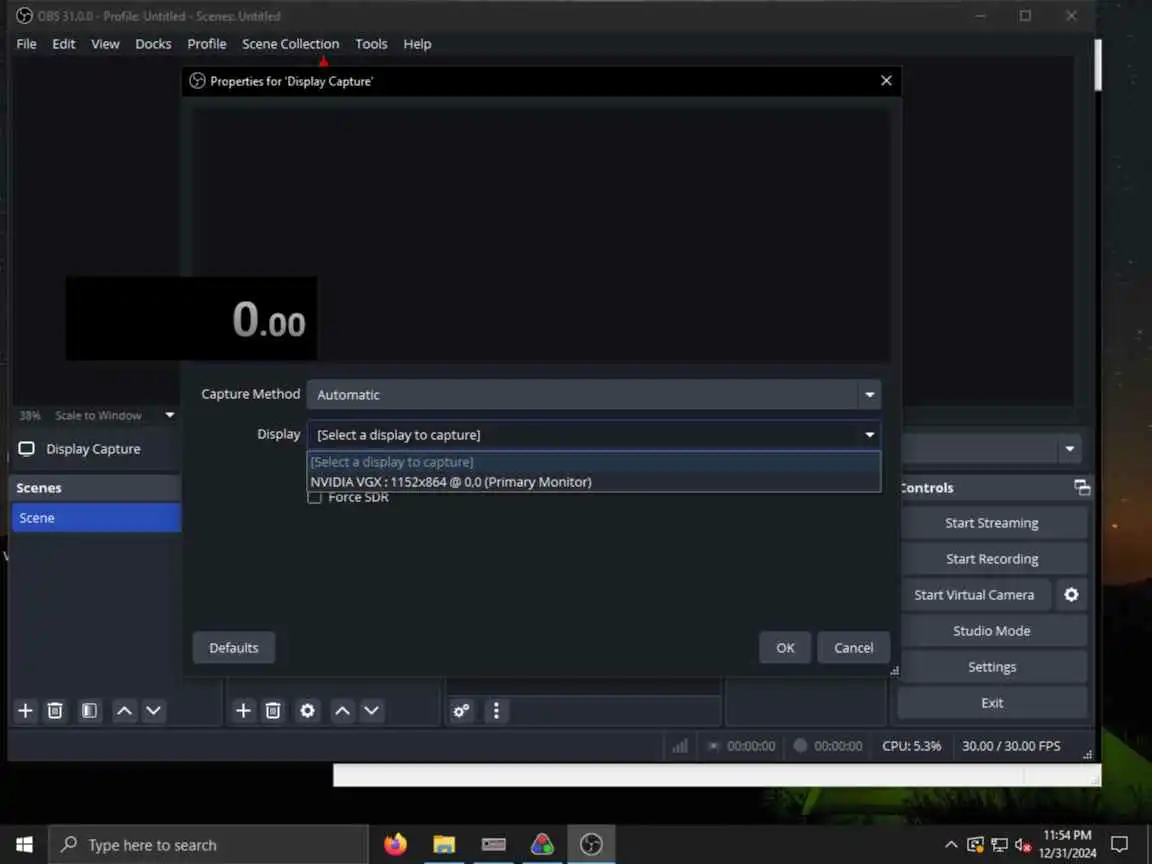The height and width of the screenshot is (864, 1152).
Task: Click the Display Capture monitor icon
Action: coord(26,449)
